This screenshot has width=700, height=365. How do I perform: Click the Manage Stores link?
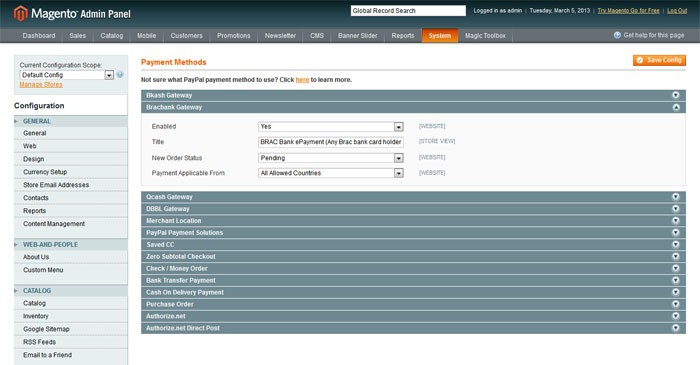pos(41,84)
